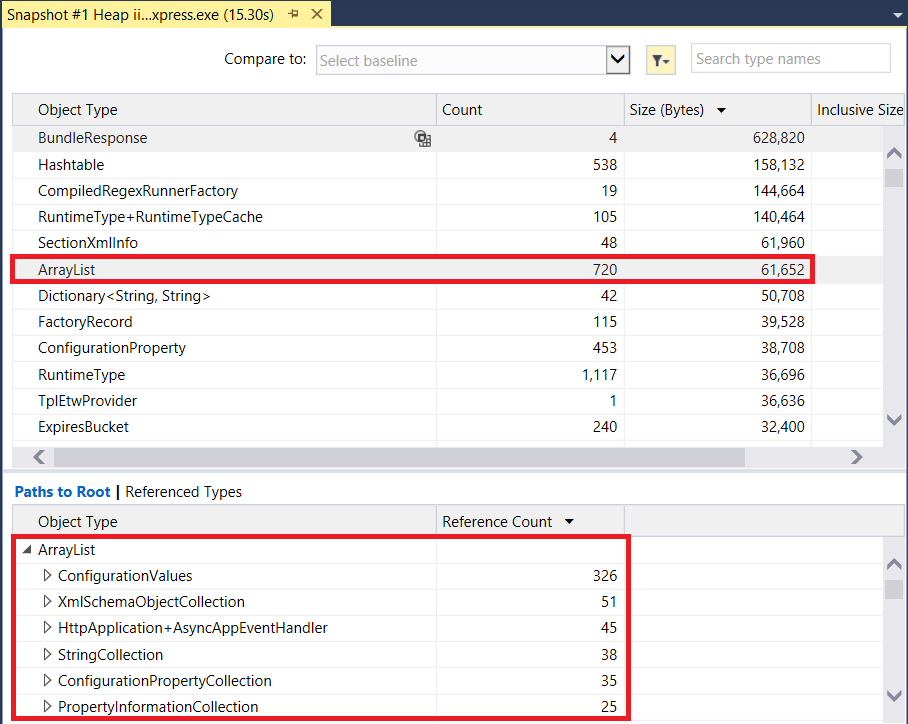
Task: Close the Snapshot #1 heap tab
Action: 317,14
